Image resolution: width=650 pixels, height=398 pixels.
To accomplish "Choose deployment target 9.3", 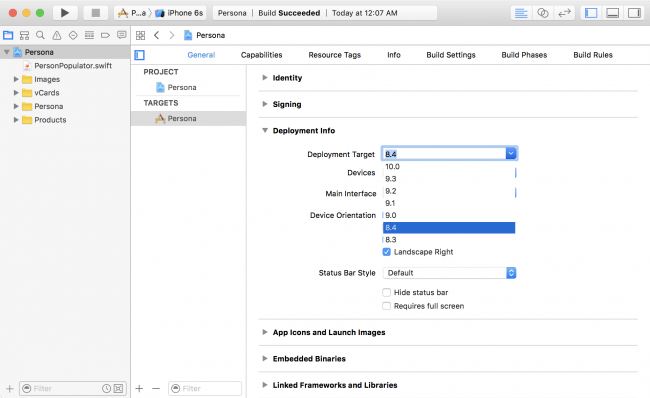I will [x=449, y=179].
